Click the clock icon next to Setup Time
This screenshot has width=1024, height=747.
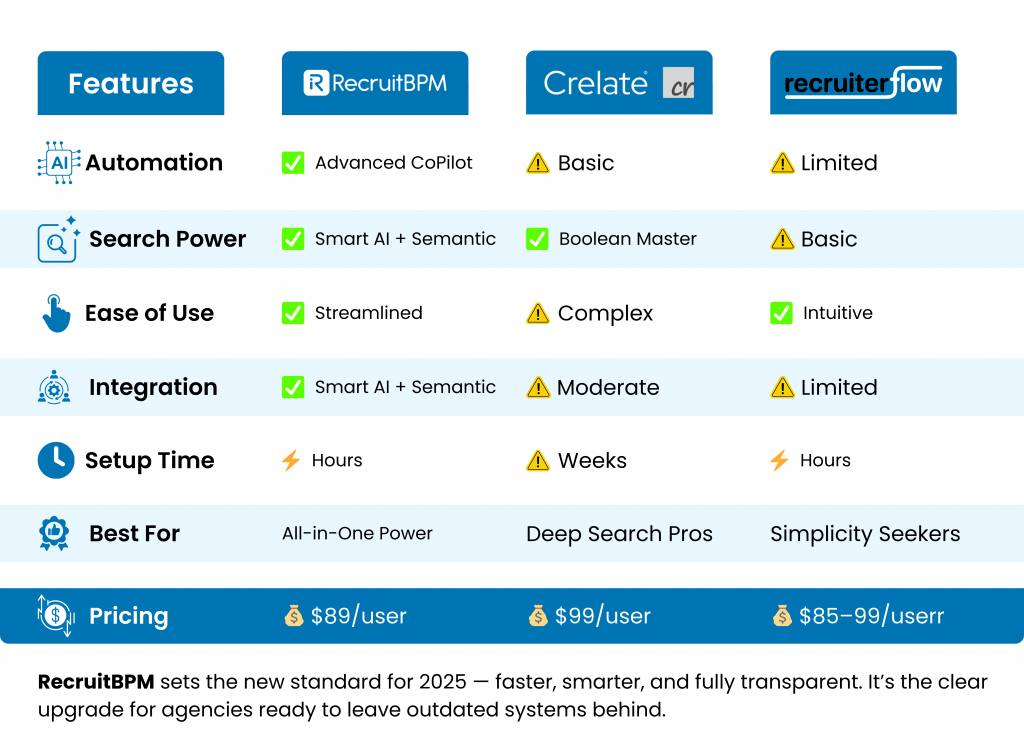coord(56,460)
